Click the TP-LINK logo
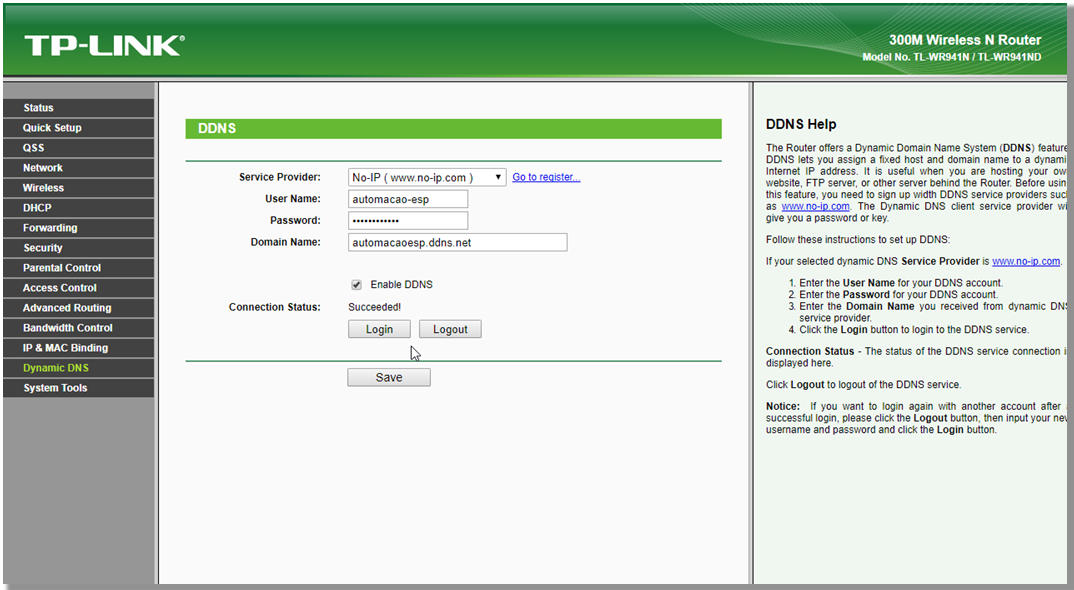Viewport: 1074px width, 590px height. pos(105,45)
